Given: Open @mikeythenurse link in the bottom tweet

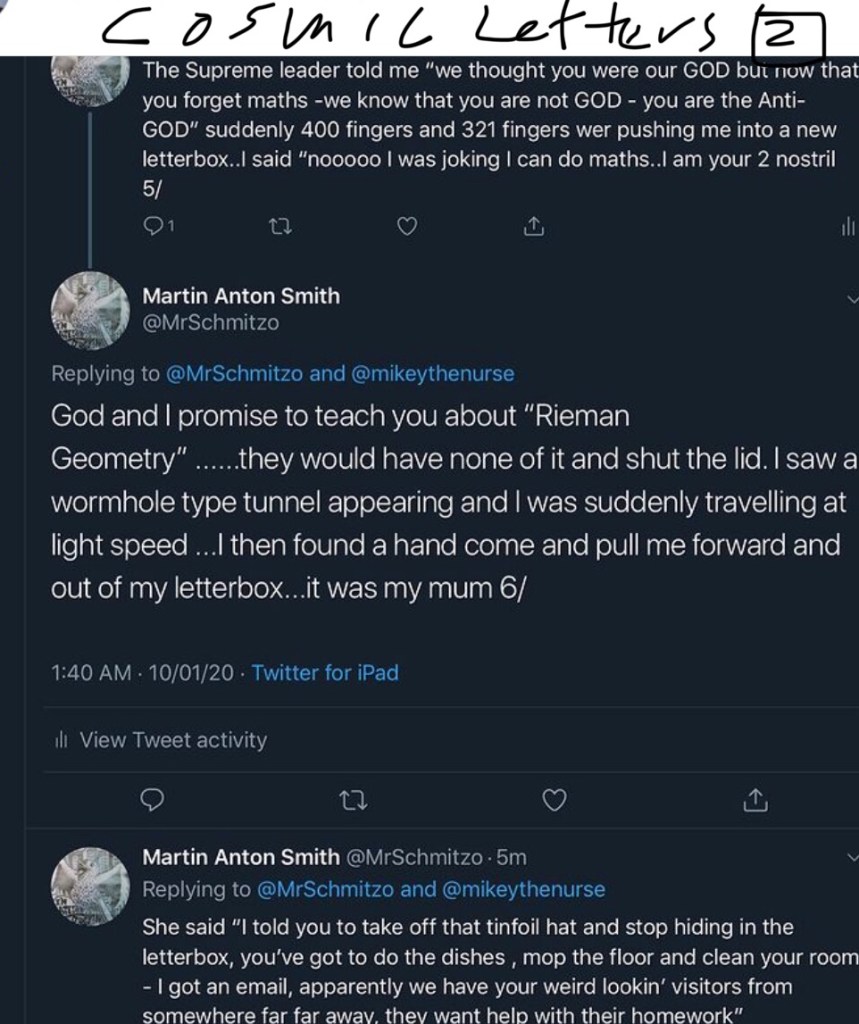Looking at the screenshot, I should point(524,889).
